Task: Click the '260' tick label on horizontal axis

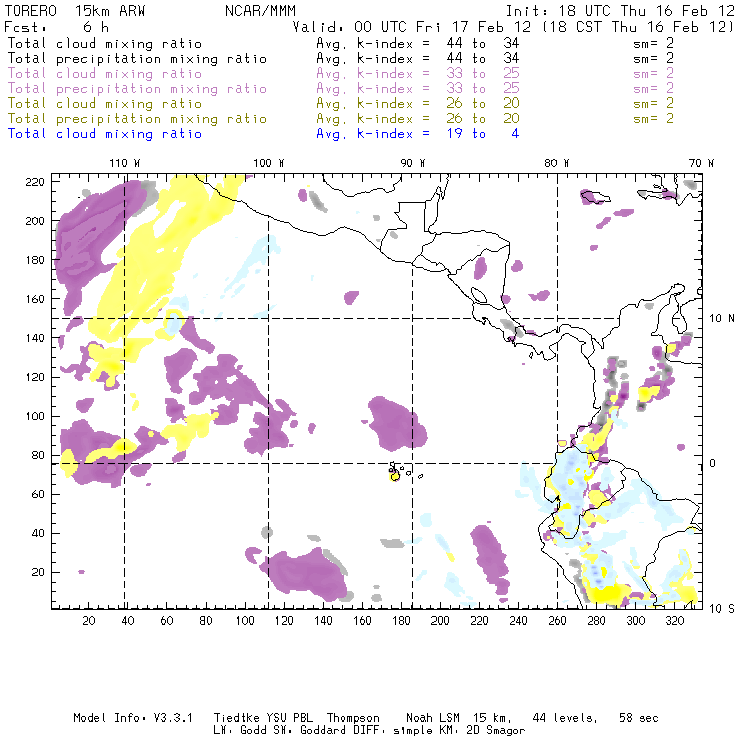Action: [557, 621]
